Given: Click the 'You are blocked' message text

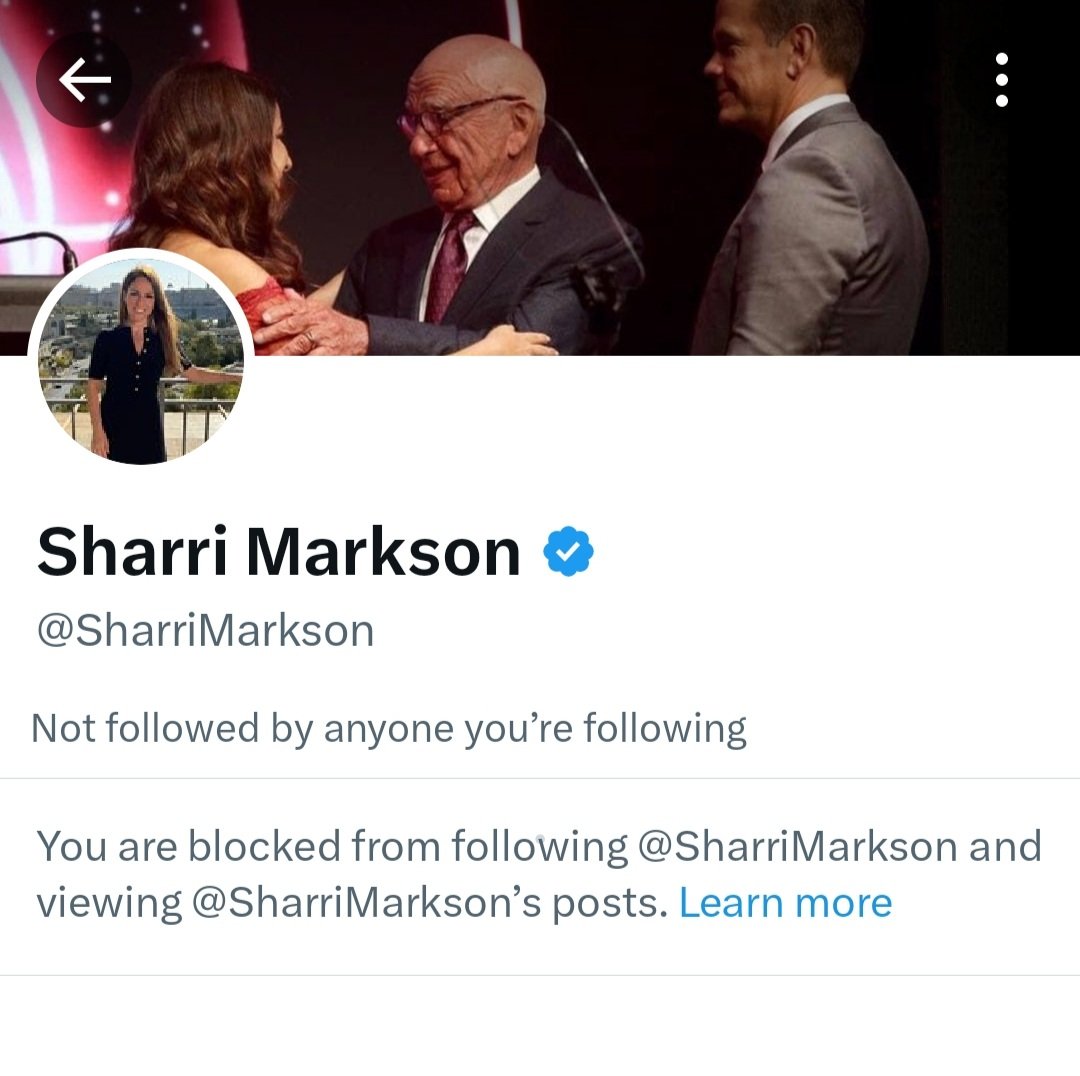Looking at the screenshot, I should pos(539,874).
